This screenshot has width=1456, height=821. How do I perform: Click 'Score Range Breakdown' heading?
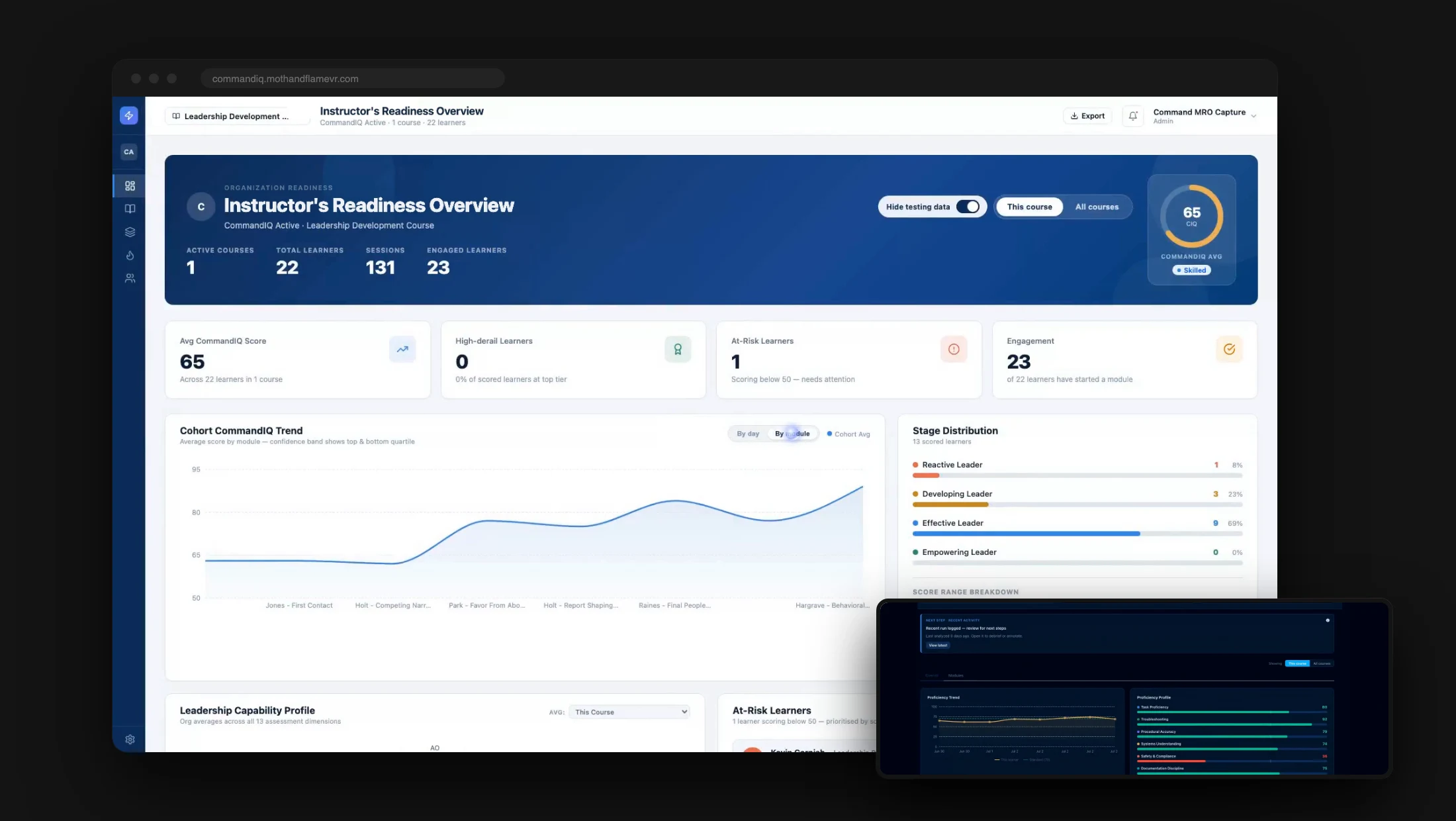[966, 592]
